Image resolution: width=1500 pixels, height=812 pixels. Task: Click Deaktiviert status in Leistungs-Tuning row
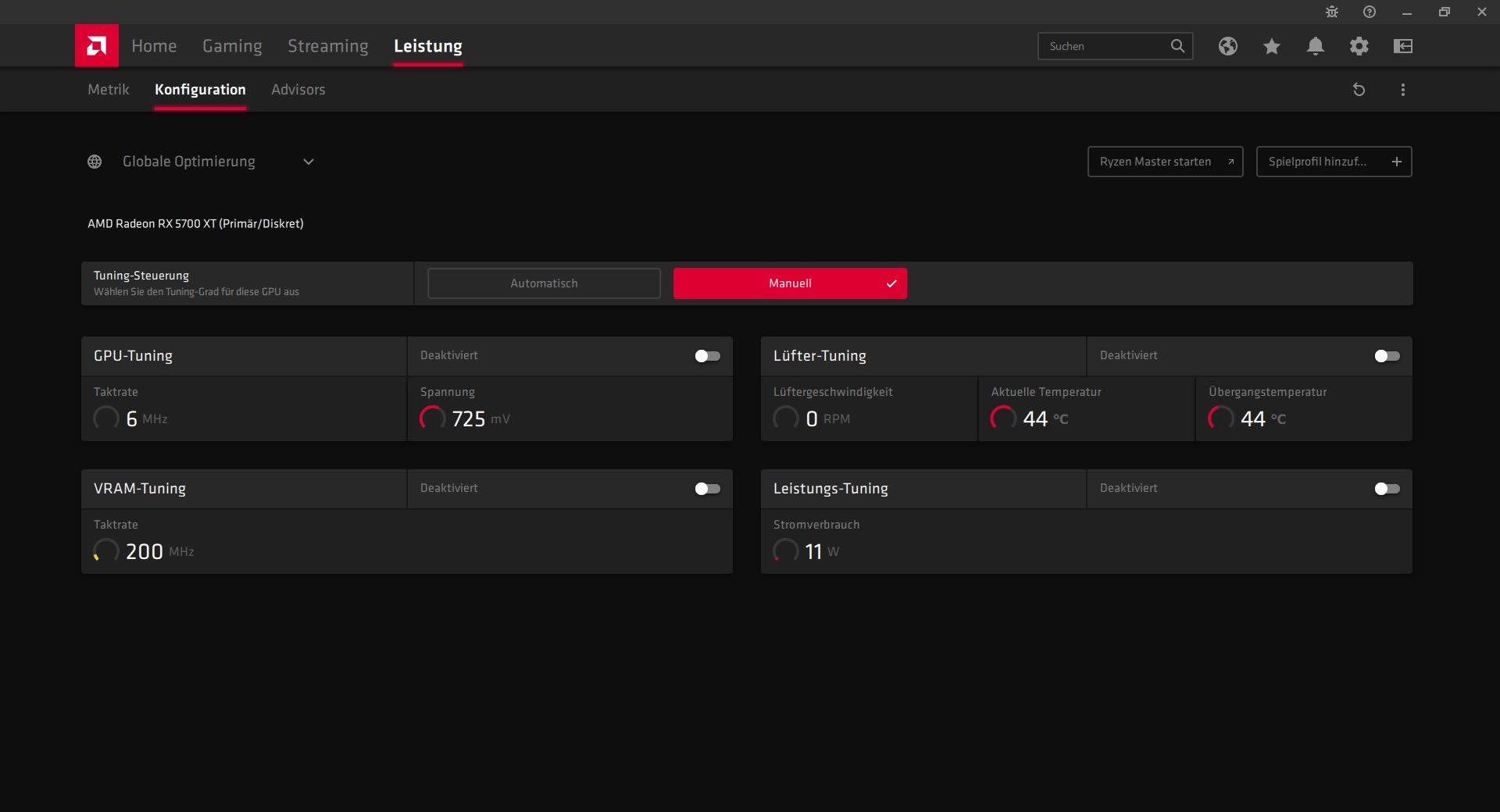(x=1129, y=488)
